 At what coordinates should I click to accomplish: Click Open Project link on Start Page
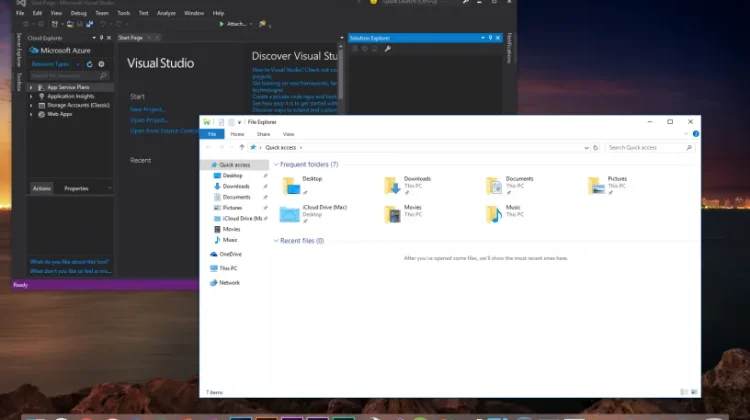coord(149,120)
